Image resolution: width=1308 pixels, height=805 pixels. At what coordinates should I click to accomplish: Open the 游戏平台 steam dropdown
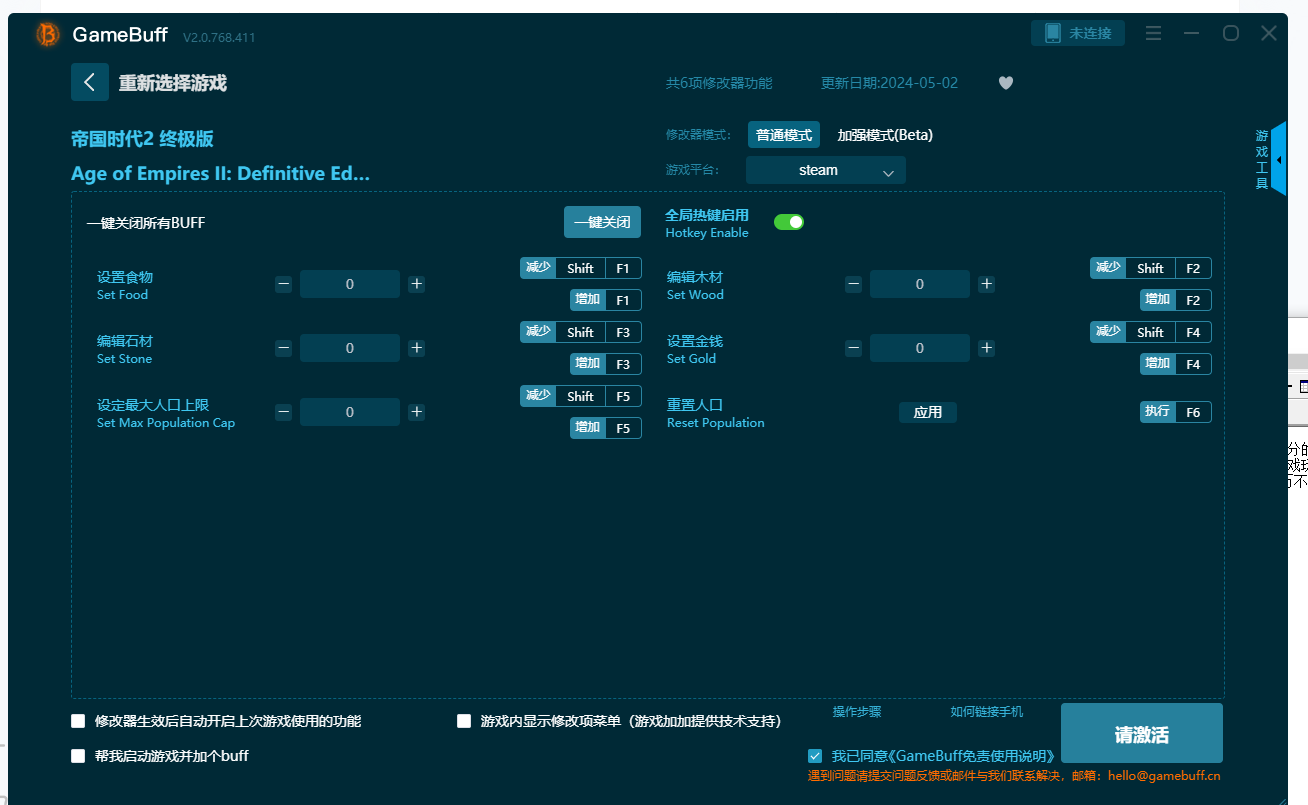(x=826, y=170)
